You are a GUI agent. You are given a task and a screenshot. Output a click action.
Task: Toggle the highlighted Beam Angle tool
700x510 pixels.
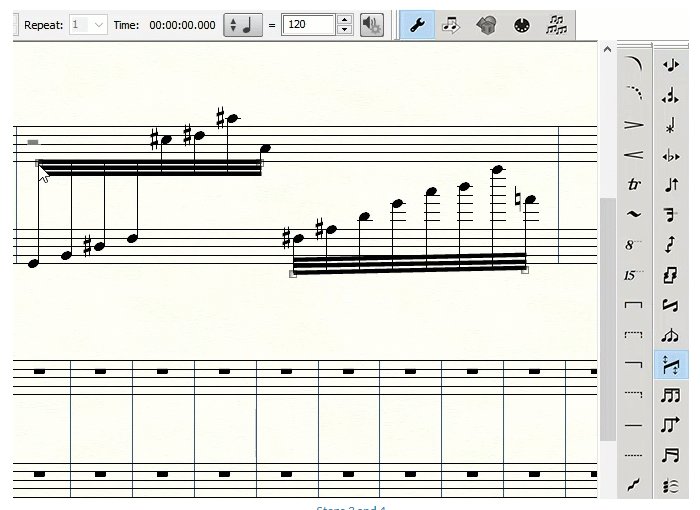pyautogui.click(x=671, y=365)
